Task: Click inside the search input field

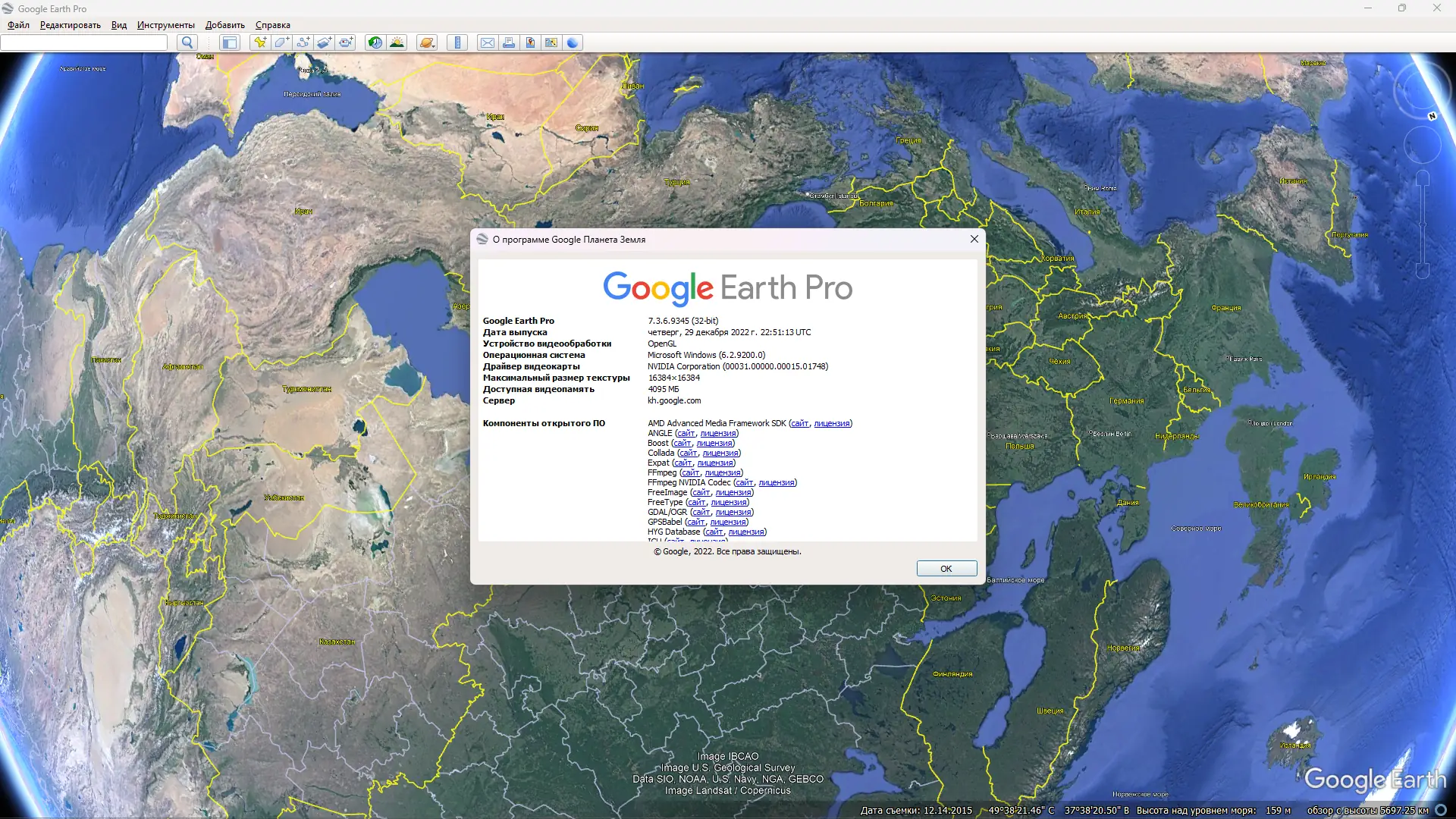Action: pos(83,42)
